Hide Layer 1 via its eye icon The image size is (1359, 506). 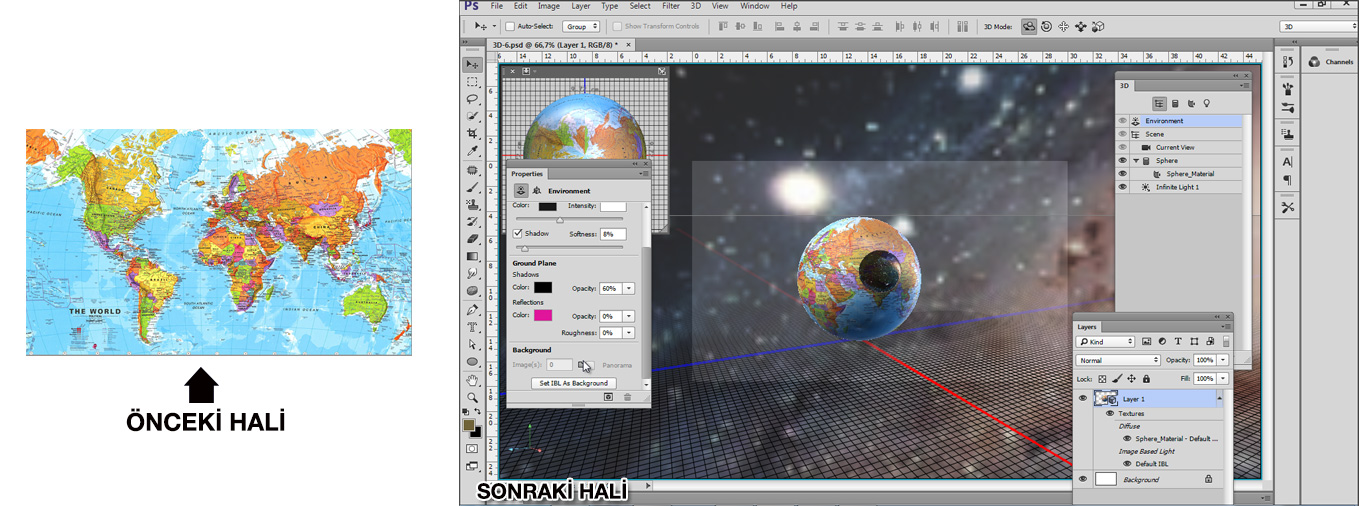coord(1082,398)
